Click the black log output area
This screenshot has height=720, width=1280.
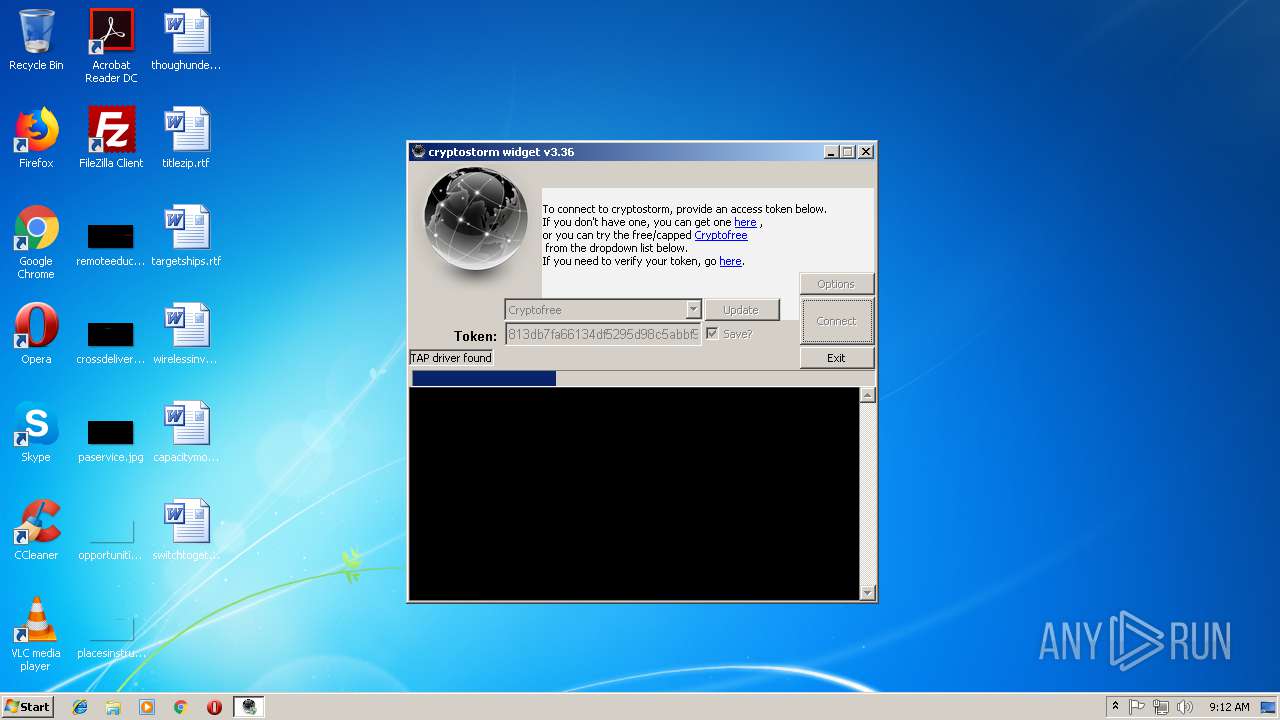pyautogui.click(x=634, y=494)
